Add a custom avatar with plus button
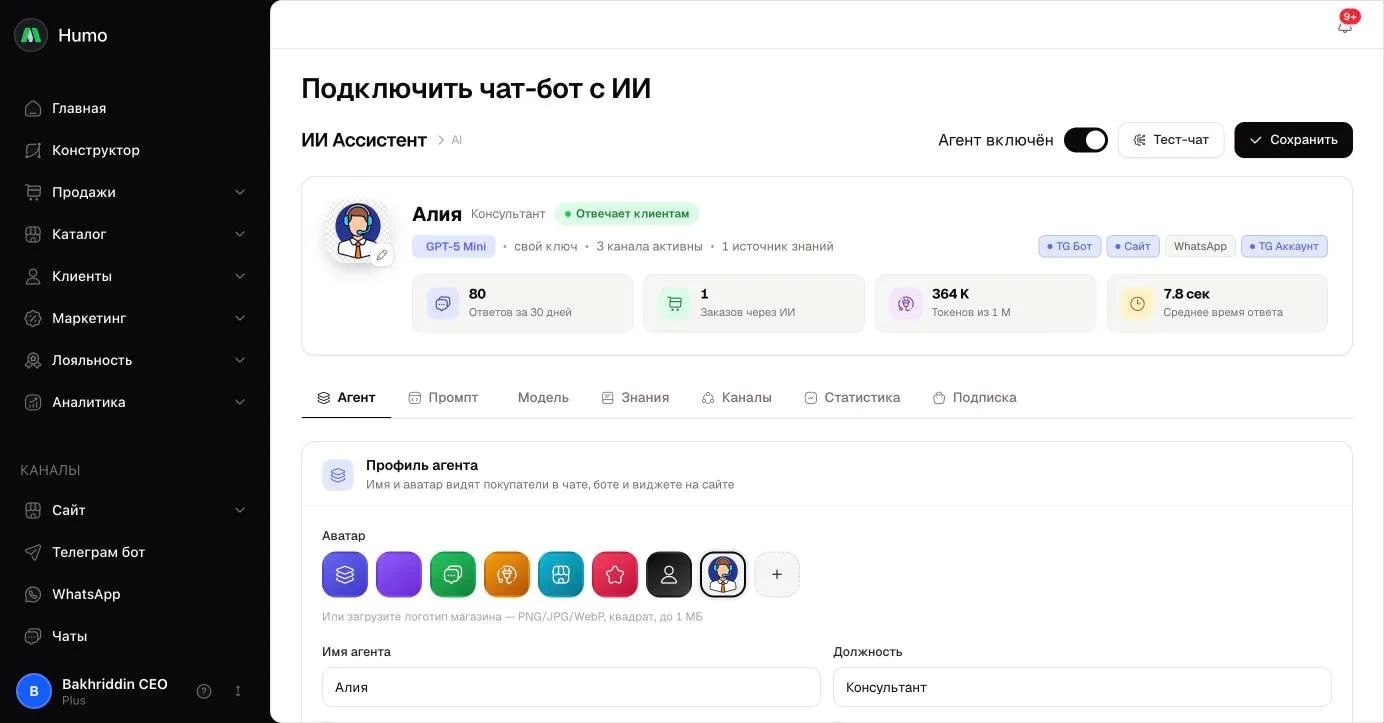The width and height of the screenshot is (1384, 723). click(x=777, y=575)
